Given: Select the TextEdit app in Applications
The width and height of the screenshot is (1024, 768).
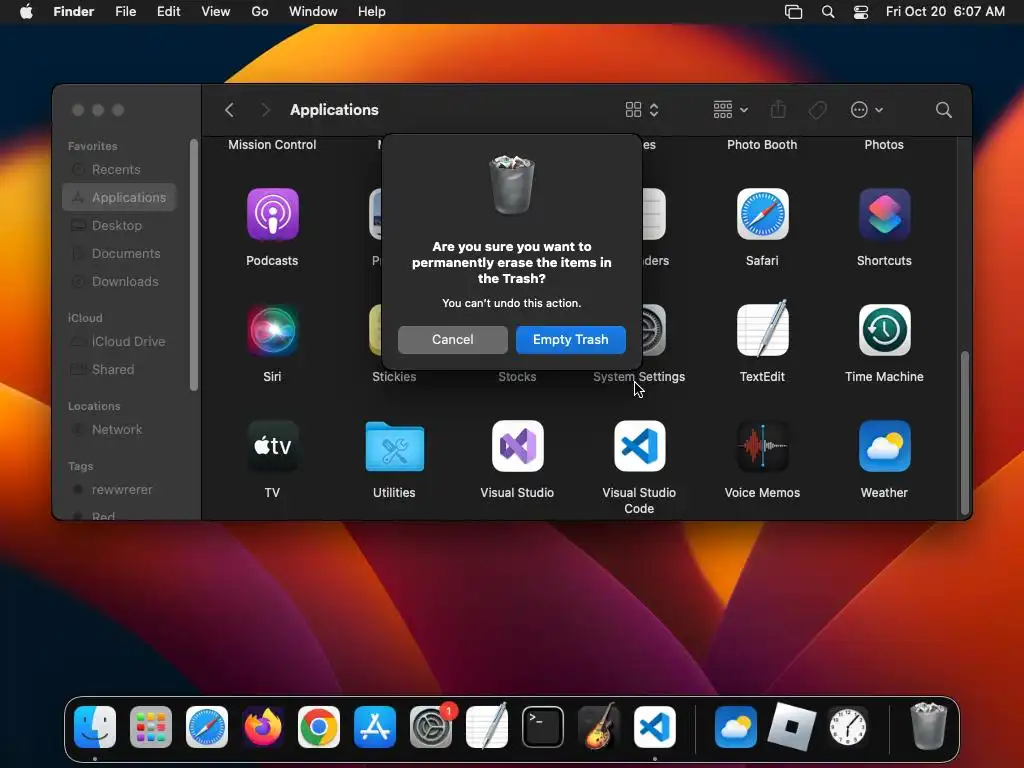Looking at the screenshot, I should [762, 329].
